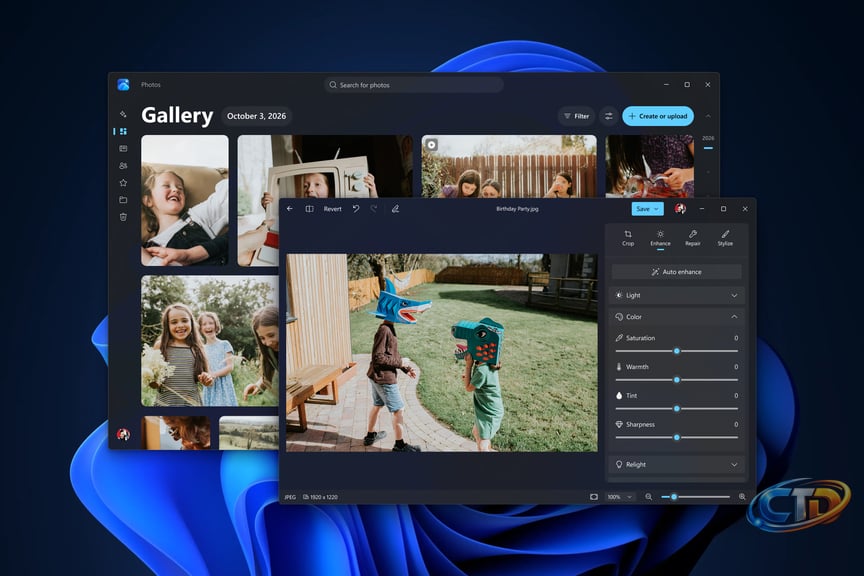Click Revert in the editor toolbar

(332, 209)
